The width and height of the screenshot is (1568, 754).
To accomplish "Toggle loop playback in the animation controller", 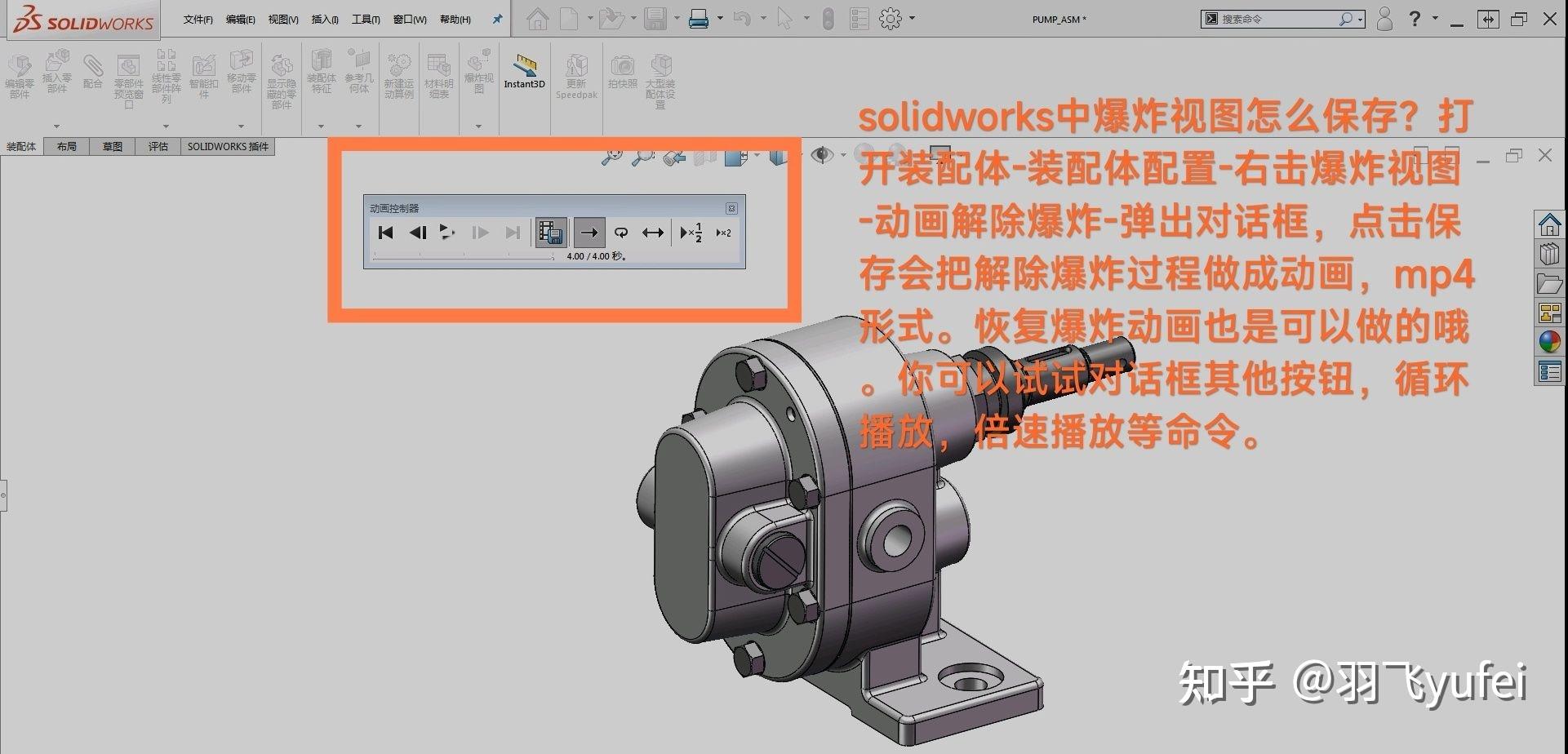I will [x=622, y=233].
